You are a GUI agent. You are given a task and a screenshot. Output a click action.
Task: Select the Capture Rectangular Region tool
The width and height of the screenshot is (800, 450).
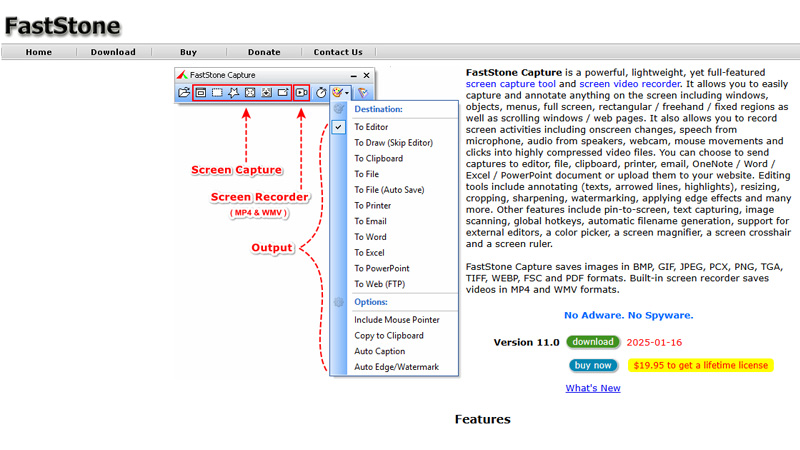[217, 92]
